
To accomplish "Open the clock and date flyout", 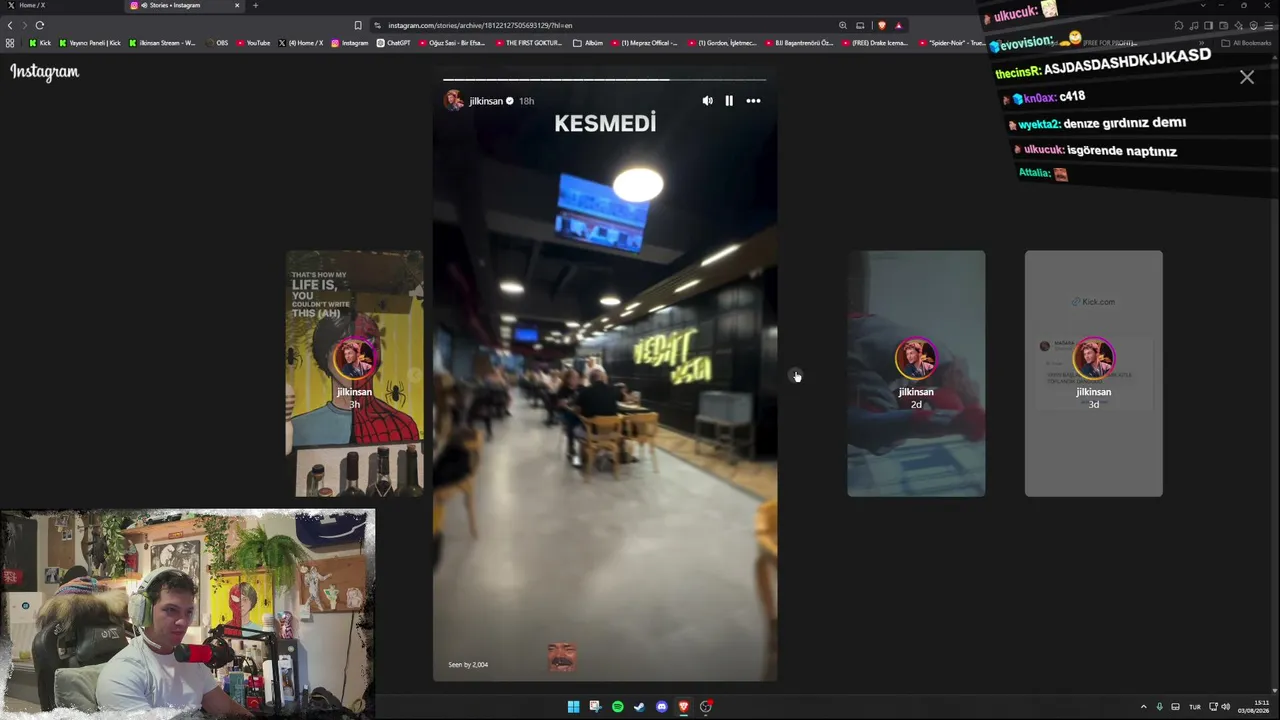I will [1254, 707].
